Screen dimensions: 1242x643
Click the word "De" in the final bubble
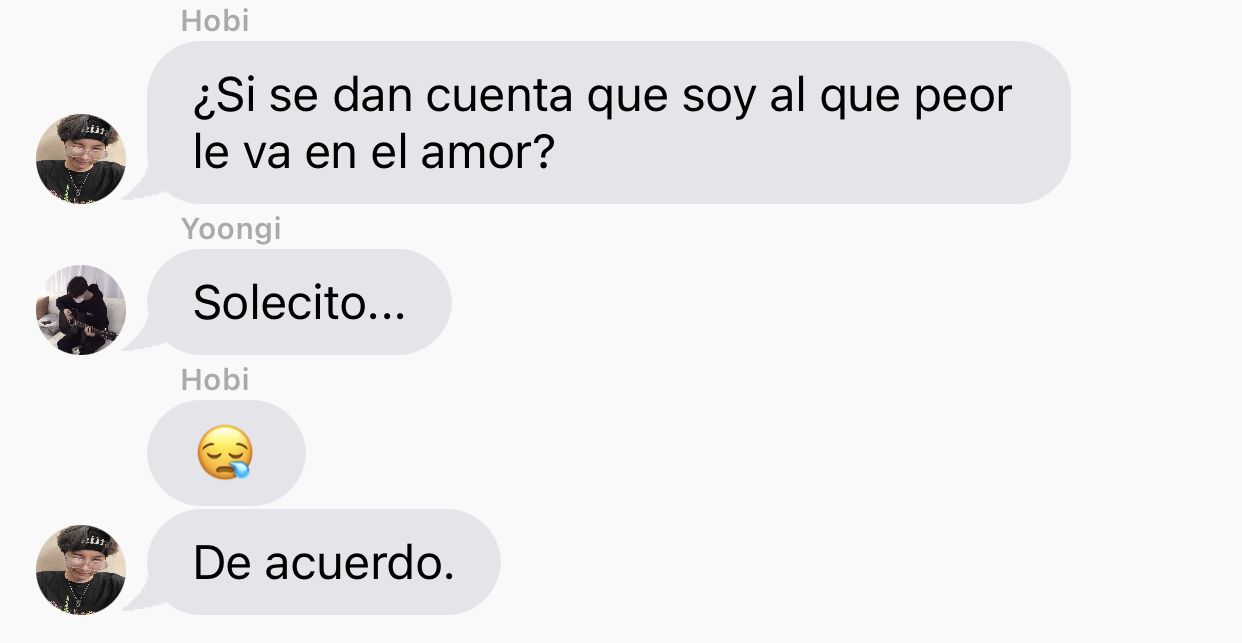coord(223,564)
